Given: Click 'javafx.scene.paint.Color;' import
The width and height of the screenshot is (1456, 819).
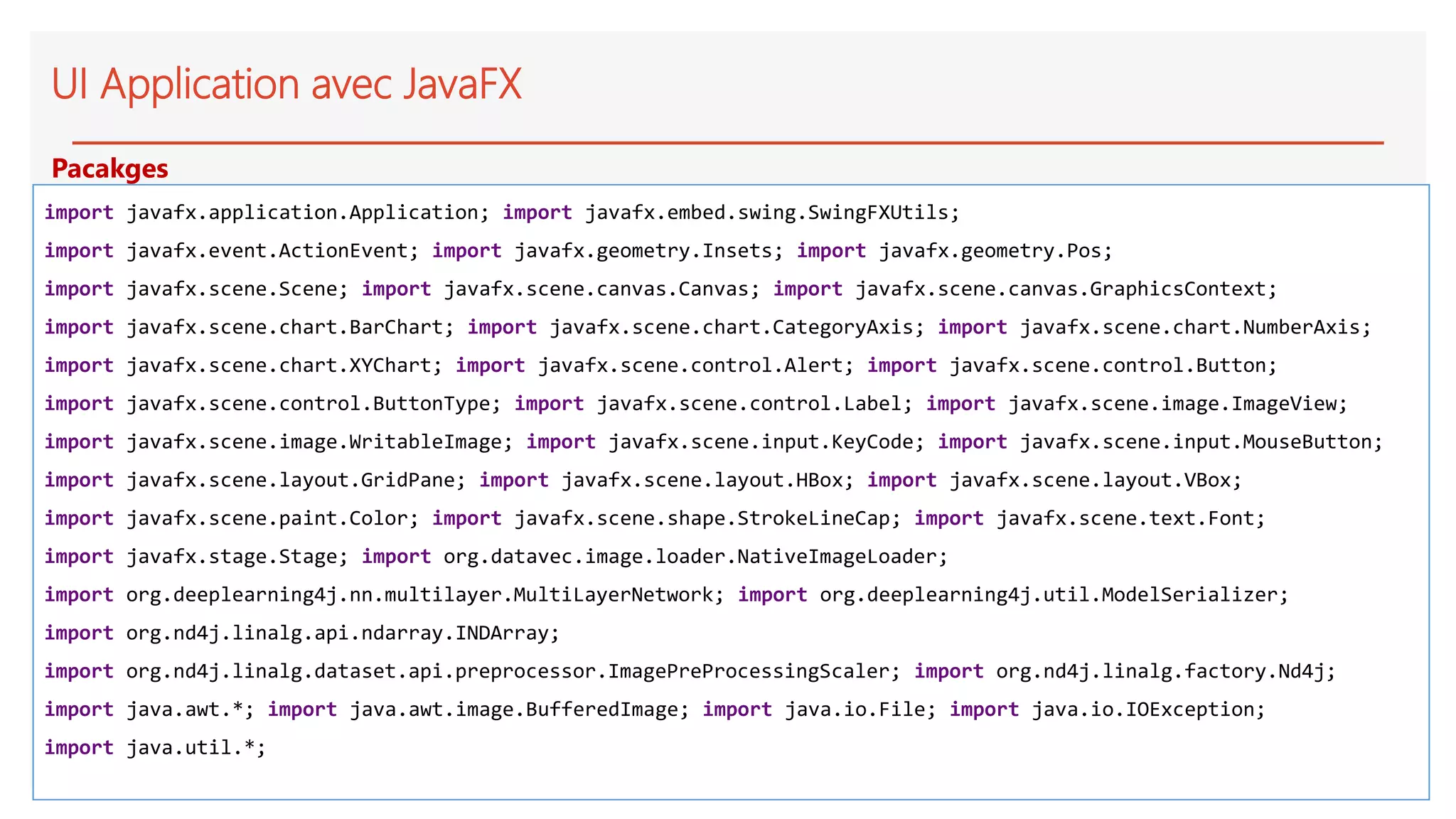Looking at the screenshot, I should [x=273, y=520].
